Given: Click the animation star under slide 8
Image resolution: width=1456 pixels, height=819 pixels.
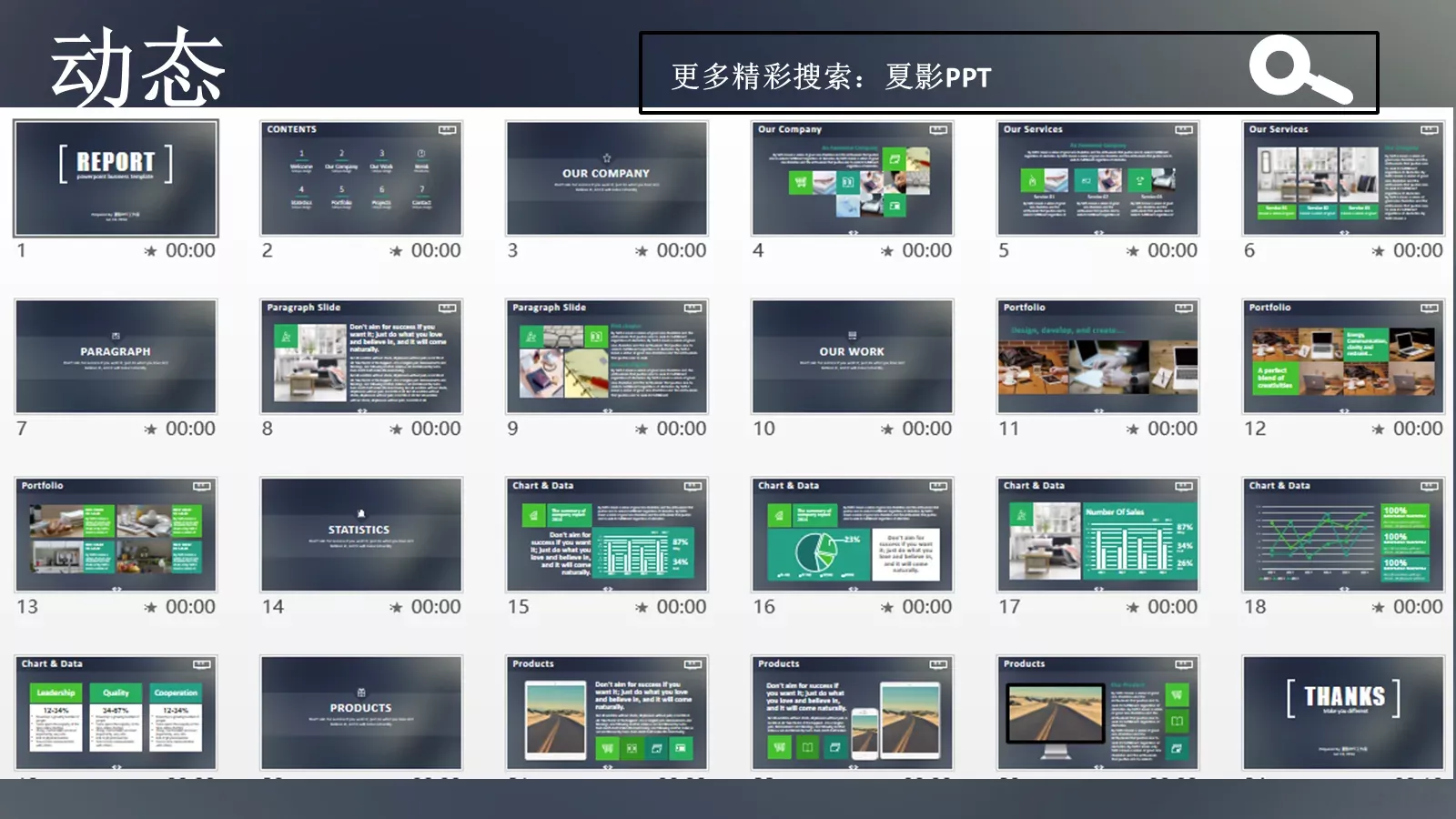Looking at the screenshot, I should (x=396, y=430).
